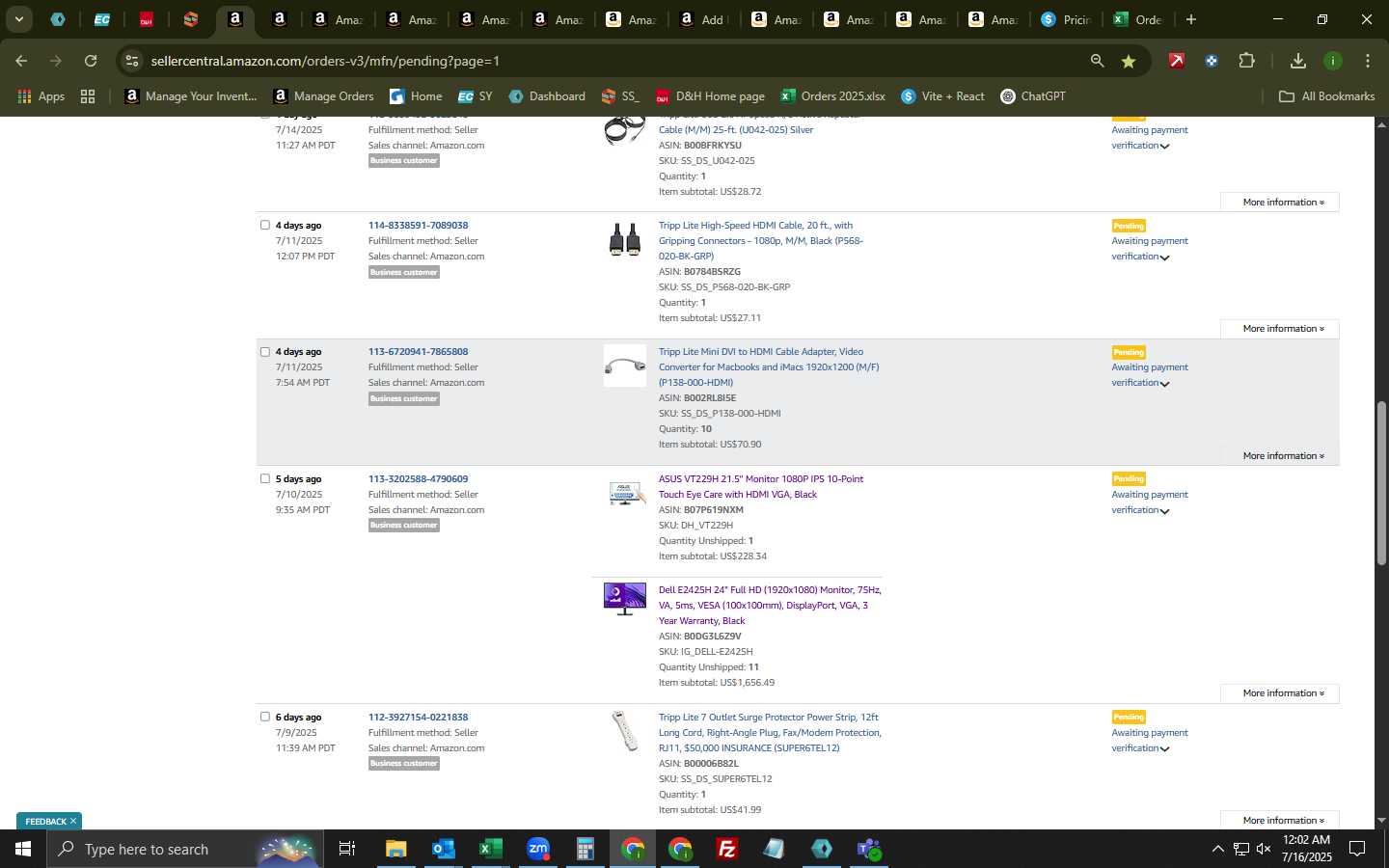
Task: View site information icon beside URL
Action: point(132,61)
